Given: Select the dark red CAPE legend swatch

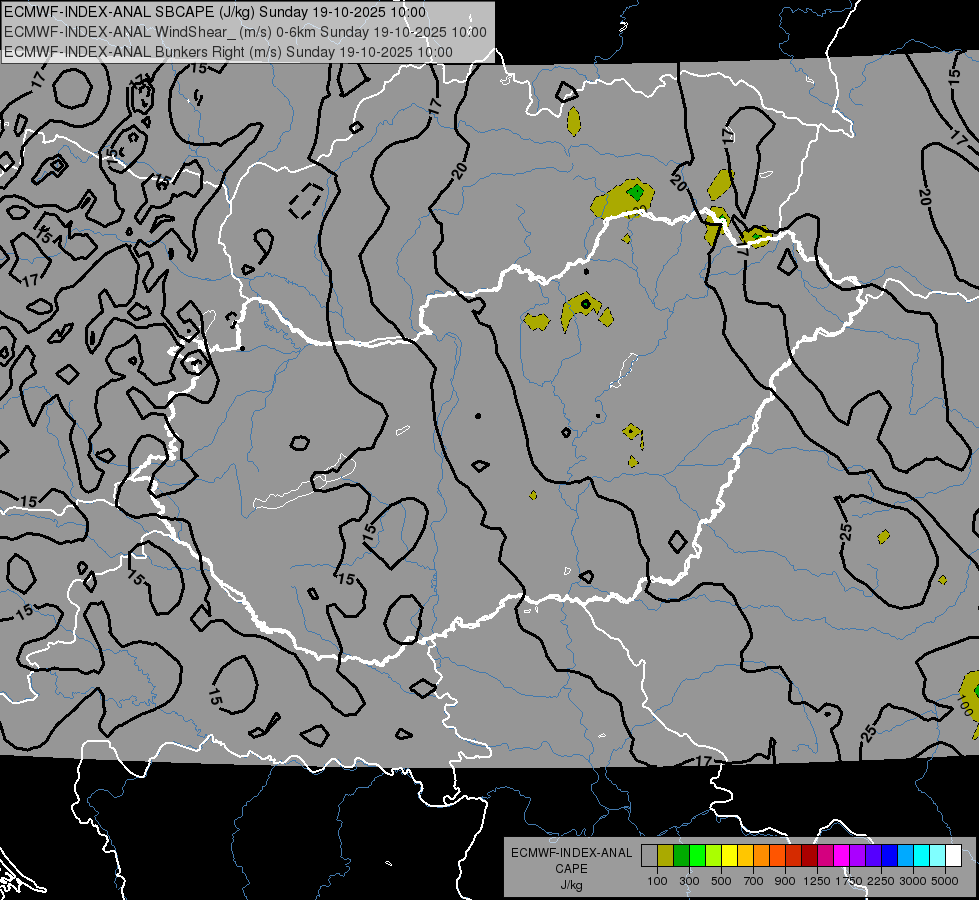Looking at the screenshot, I should pyautogui.click(x=810, y=855).
